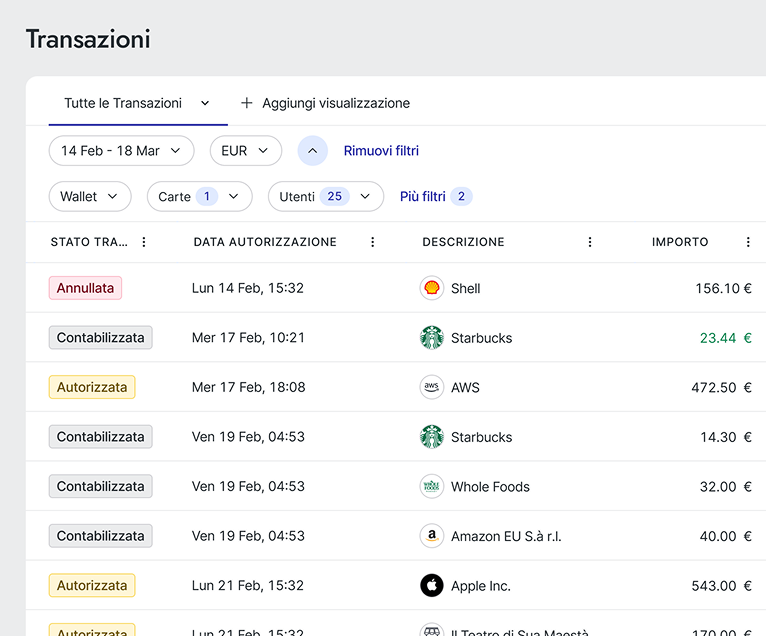The image size is (766, 636).
Task: Select the Tutte le Transazioni tab
Action: [x=137, y=103]
